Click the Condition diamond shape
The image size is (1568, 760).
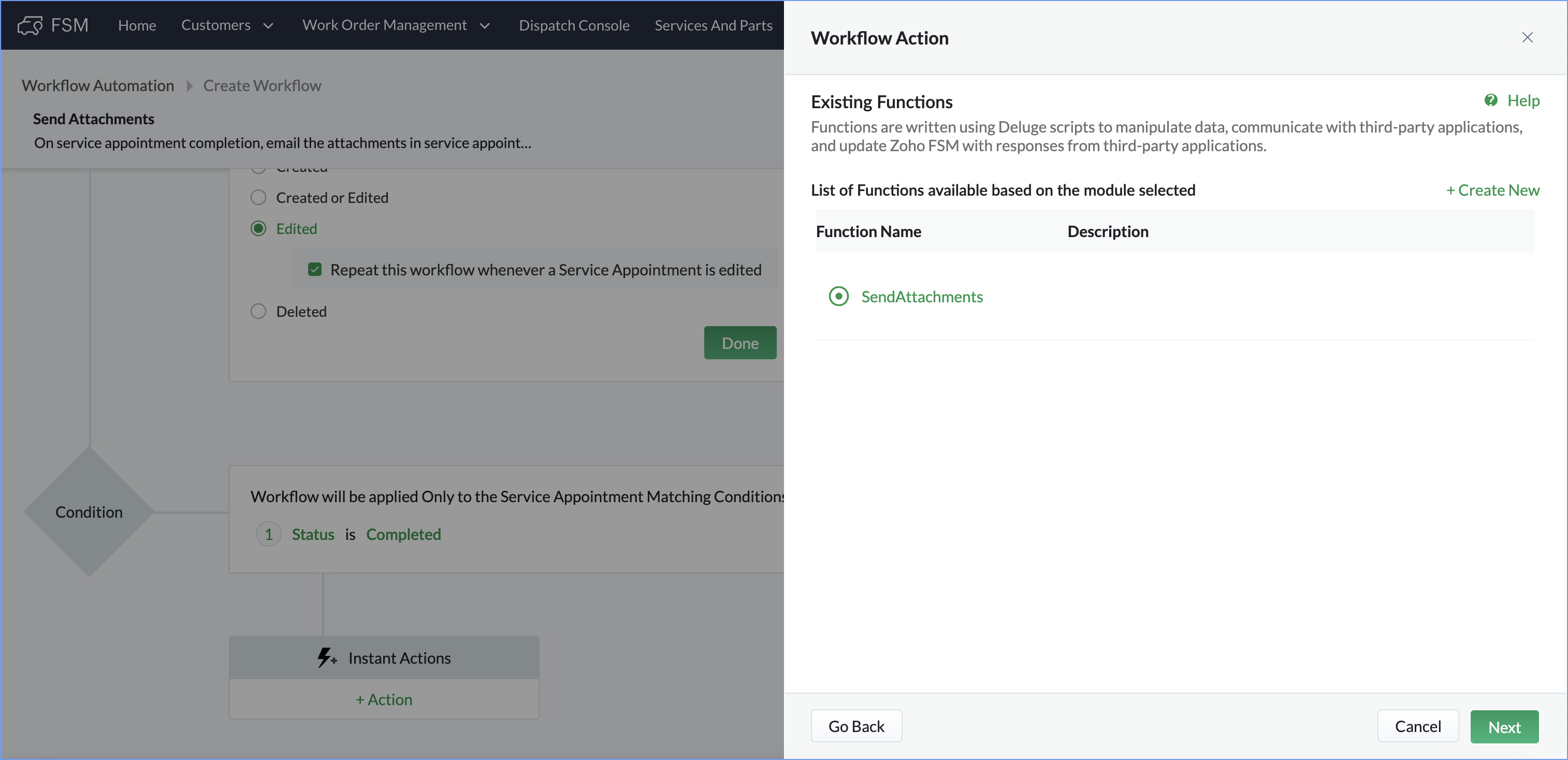[89, 511]
